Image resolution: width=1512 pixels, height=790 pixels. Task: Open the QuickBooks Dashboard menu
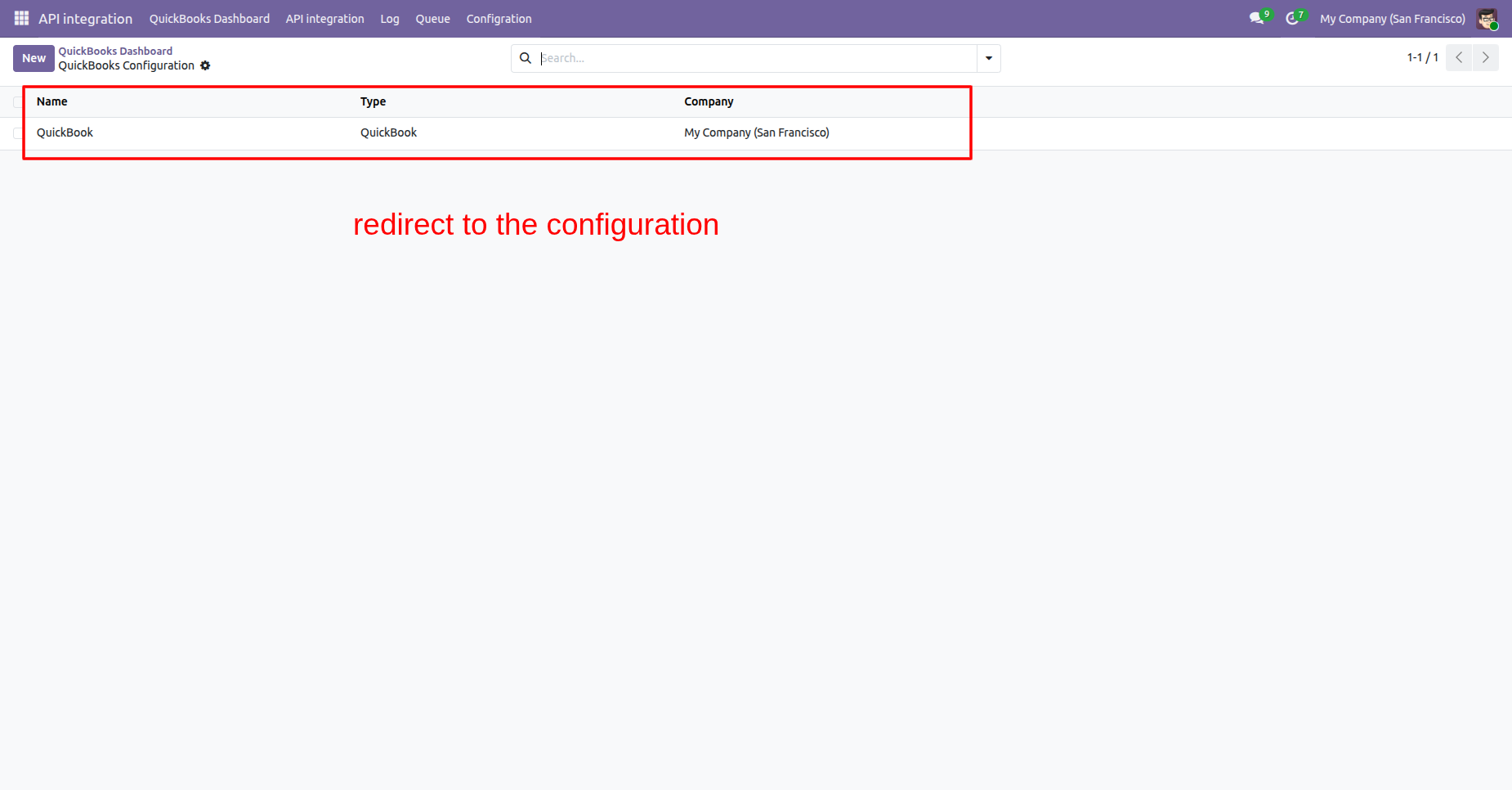pyautogui.click(x=209, y=19)
